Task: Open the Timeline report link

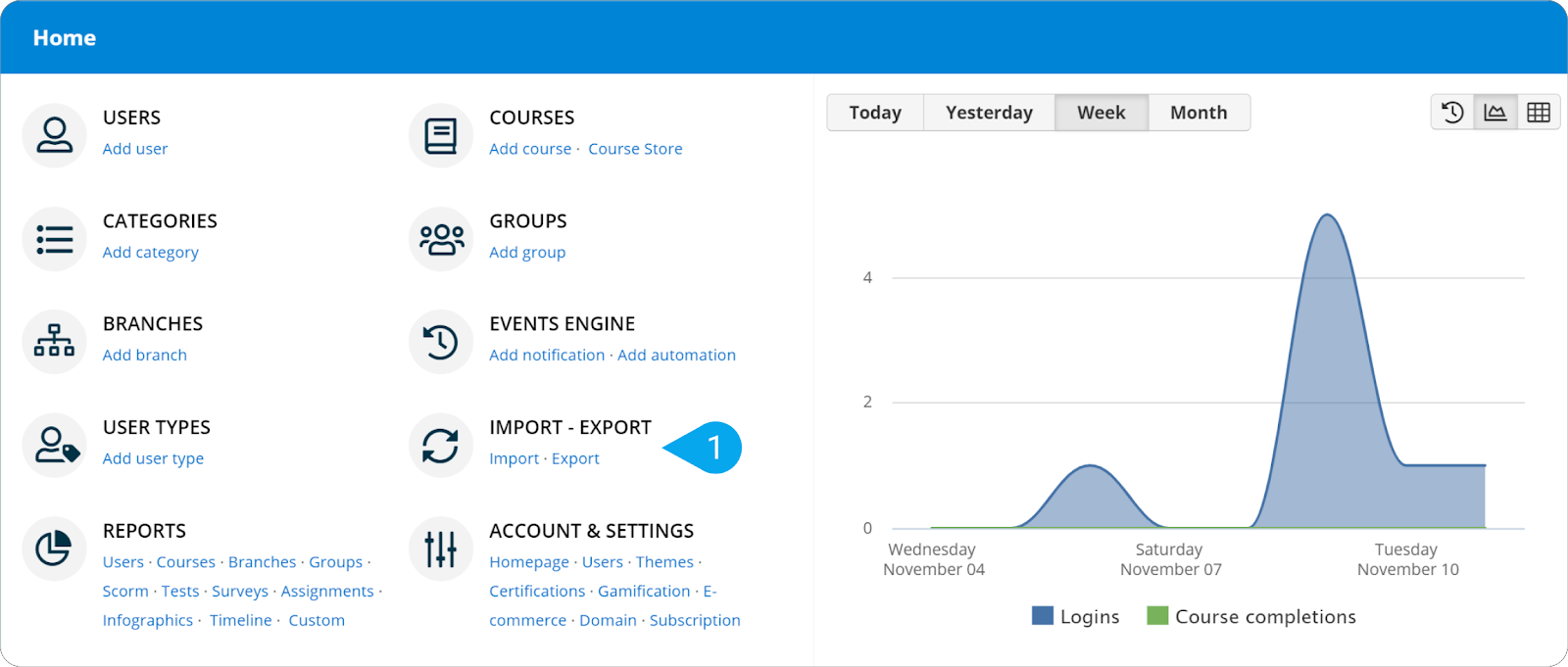Action: (241, 621)
